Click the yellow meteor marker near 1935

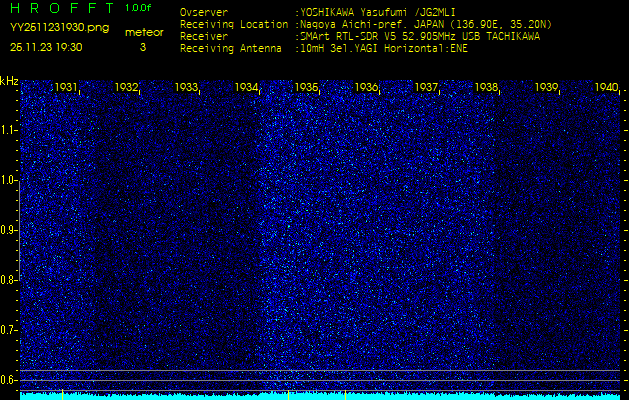click(x=345, y=394)
